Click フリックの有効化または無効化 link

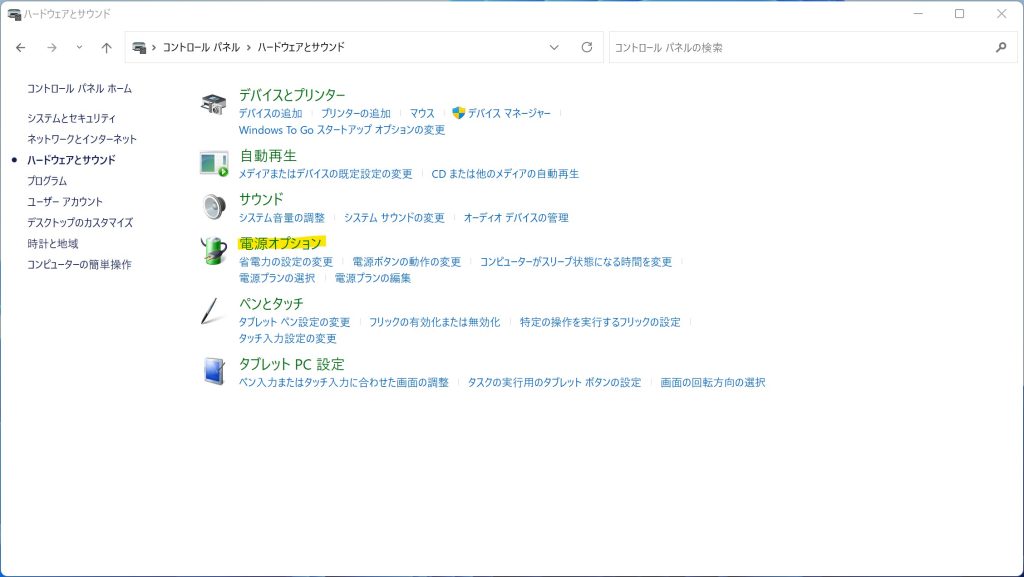coord(434,322)
